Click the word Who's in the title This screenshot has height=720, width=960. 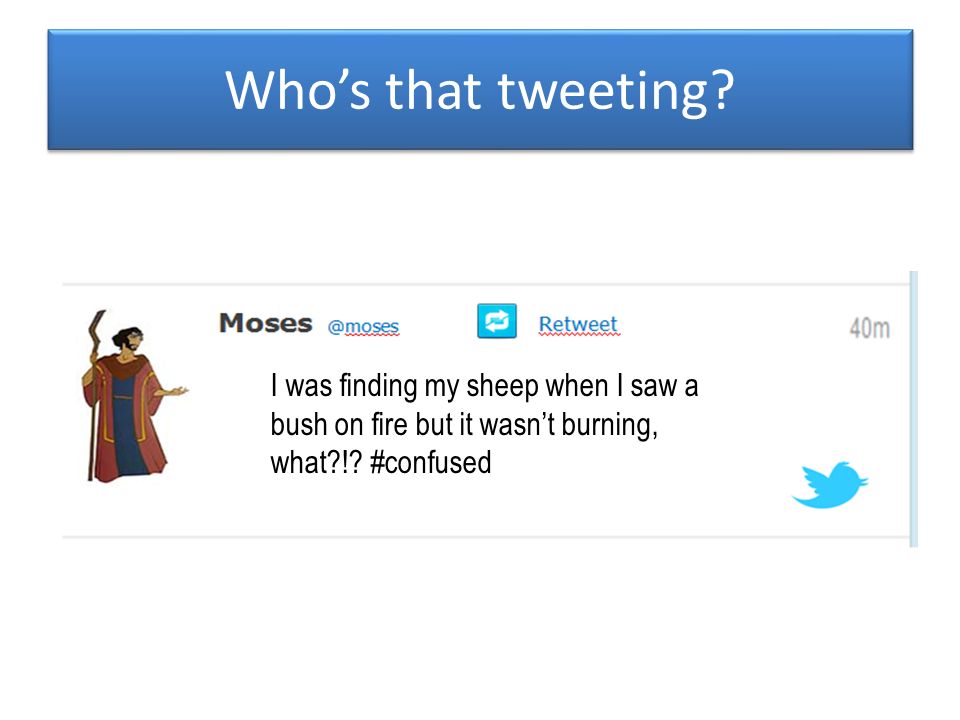pos(298,90)
